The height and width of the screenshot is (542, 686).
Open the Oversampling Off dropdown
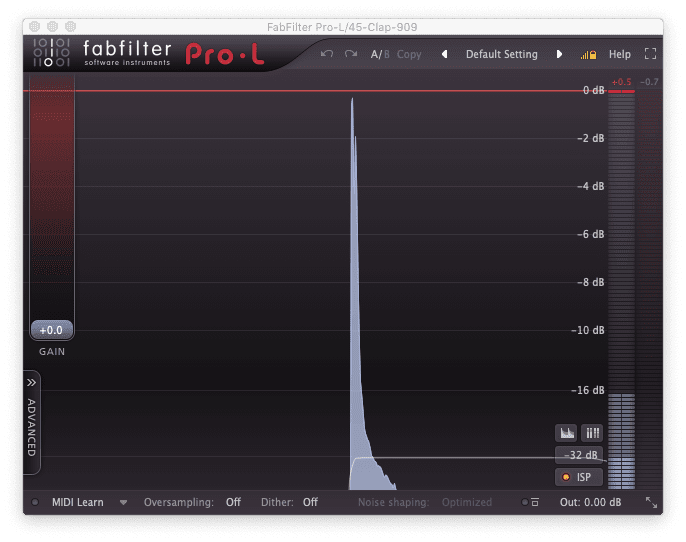coord(233,502)
